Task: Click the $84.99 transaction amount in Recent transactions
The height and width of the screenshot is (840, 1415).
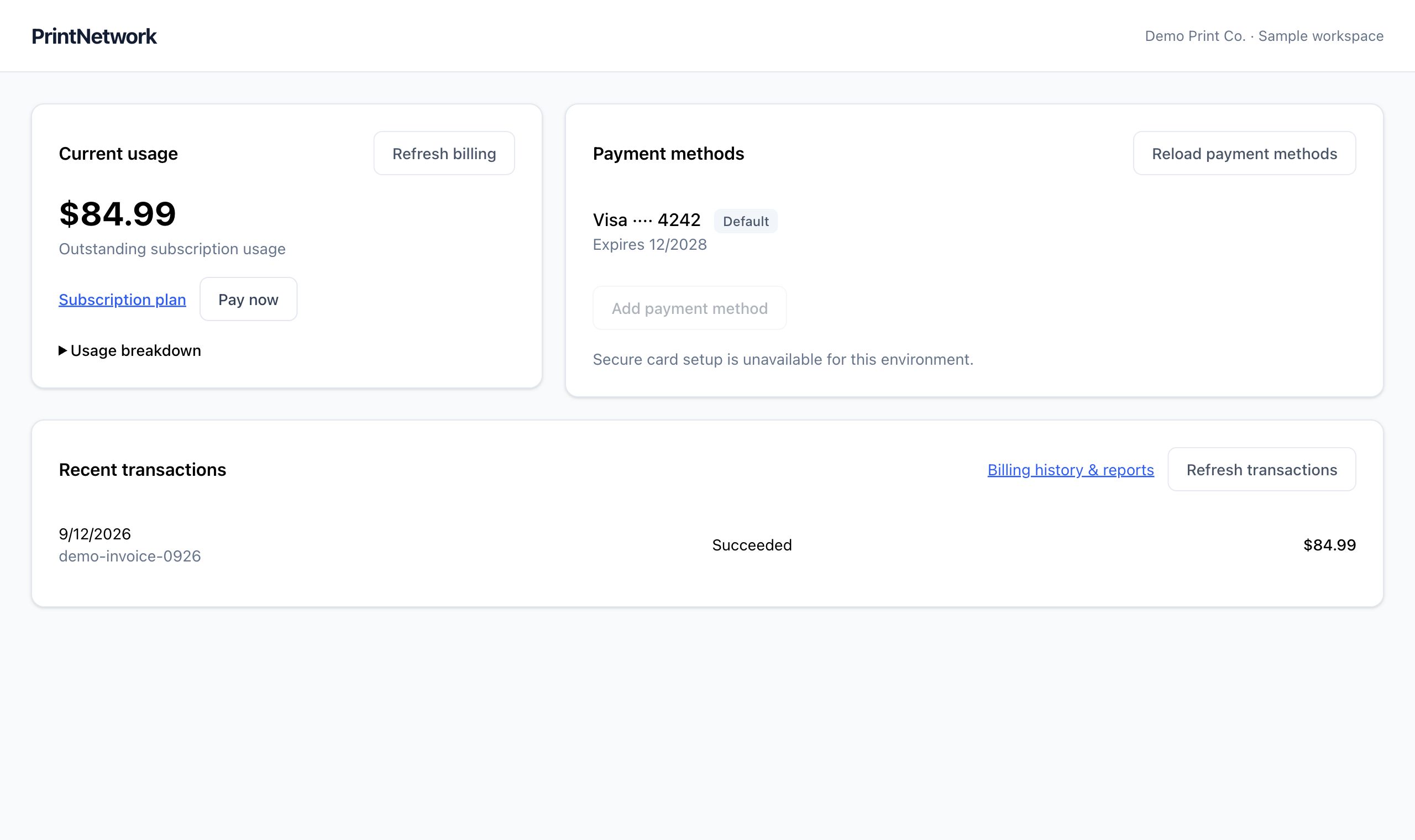Action: point(1329,545)
